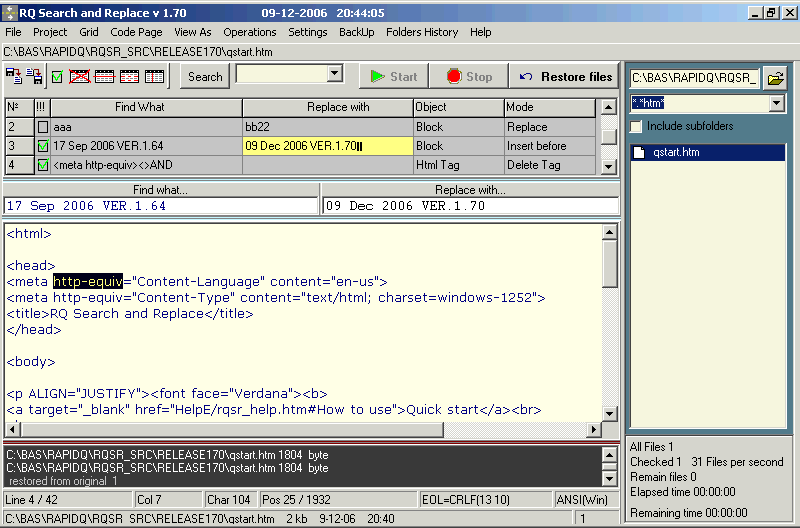
Task: Click the second disk icon in toolbar
Action: 34,76
